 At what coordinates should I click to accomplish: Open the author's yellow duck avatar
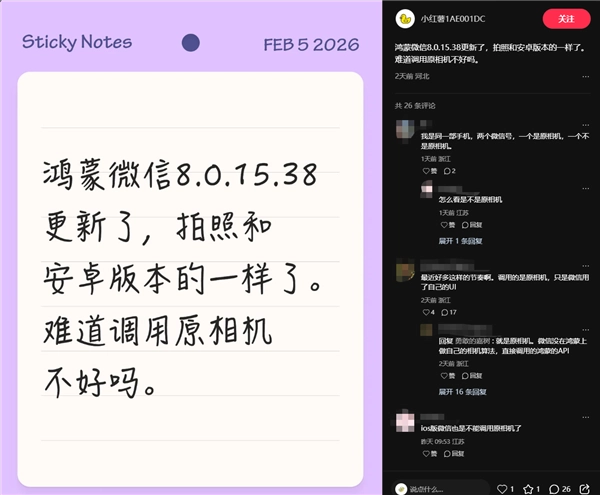coord(405,19)
